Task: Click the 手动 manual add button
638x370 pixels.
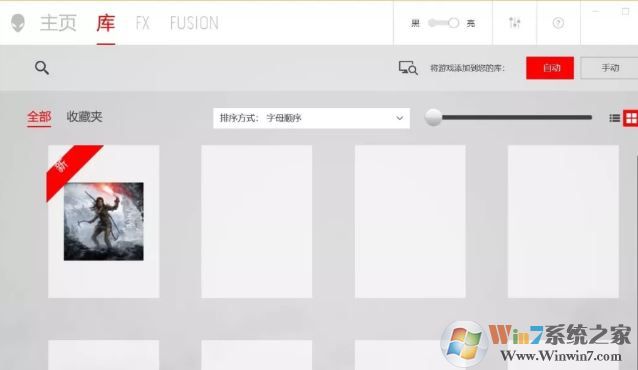Action: [x=610, y=68]
